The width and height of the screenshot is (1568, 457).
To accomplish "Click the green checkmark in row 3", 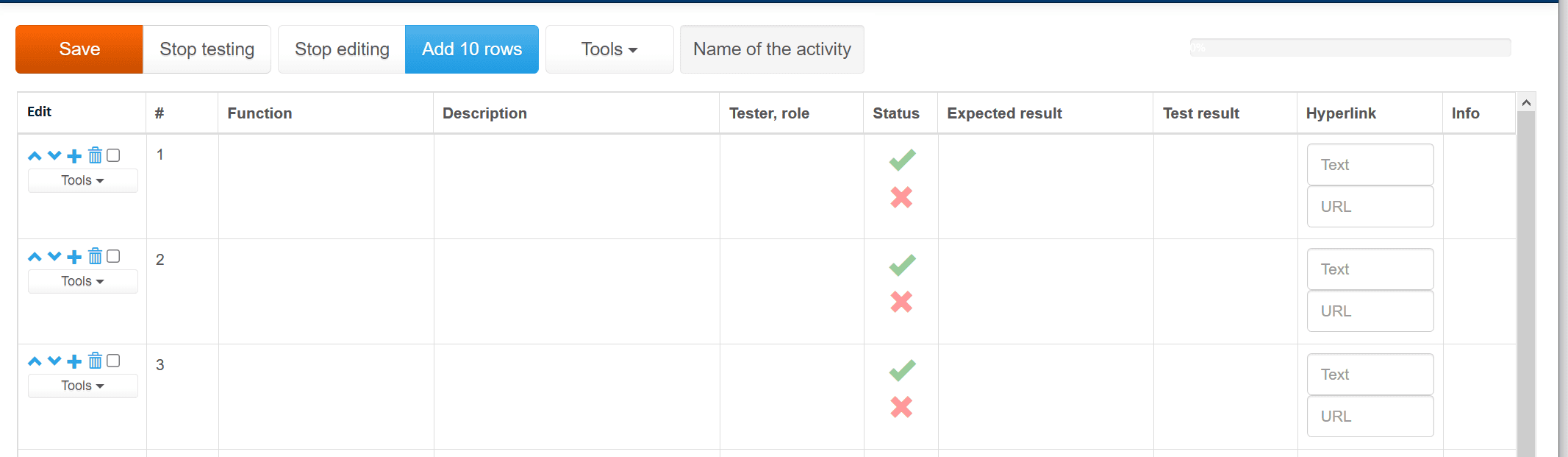I will [x=902, y=370].
